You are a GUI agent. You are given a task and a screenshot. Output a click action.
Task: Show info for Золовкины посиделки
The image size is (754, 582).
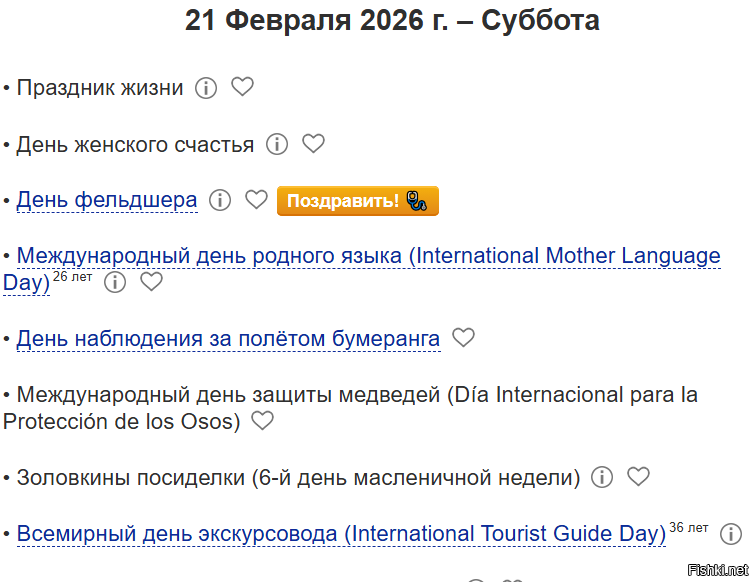tap(602, 477)
